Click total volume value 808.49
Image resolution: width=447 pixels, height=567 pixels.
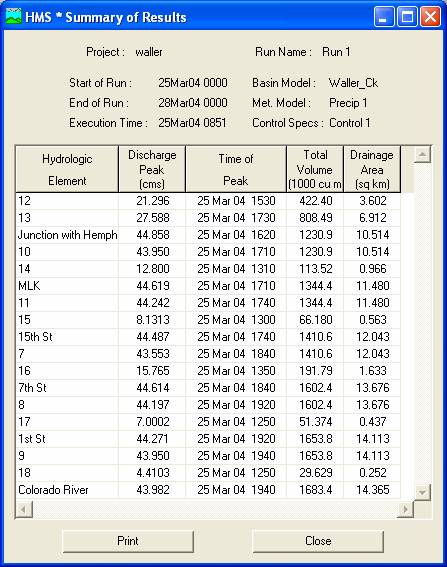[x=316, y=218]
